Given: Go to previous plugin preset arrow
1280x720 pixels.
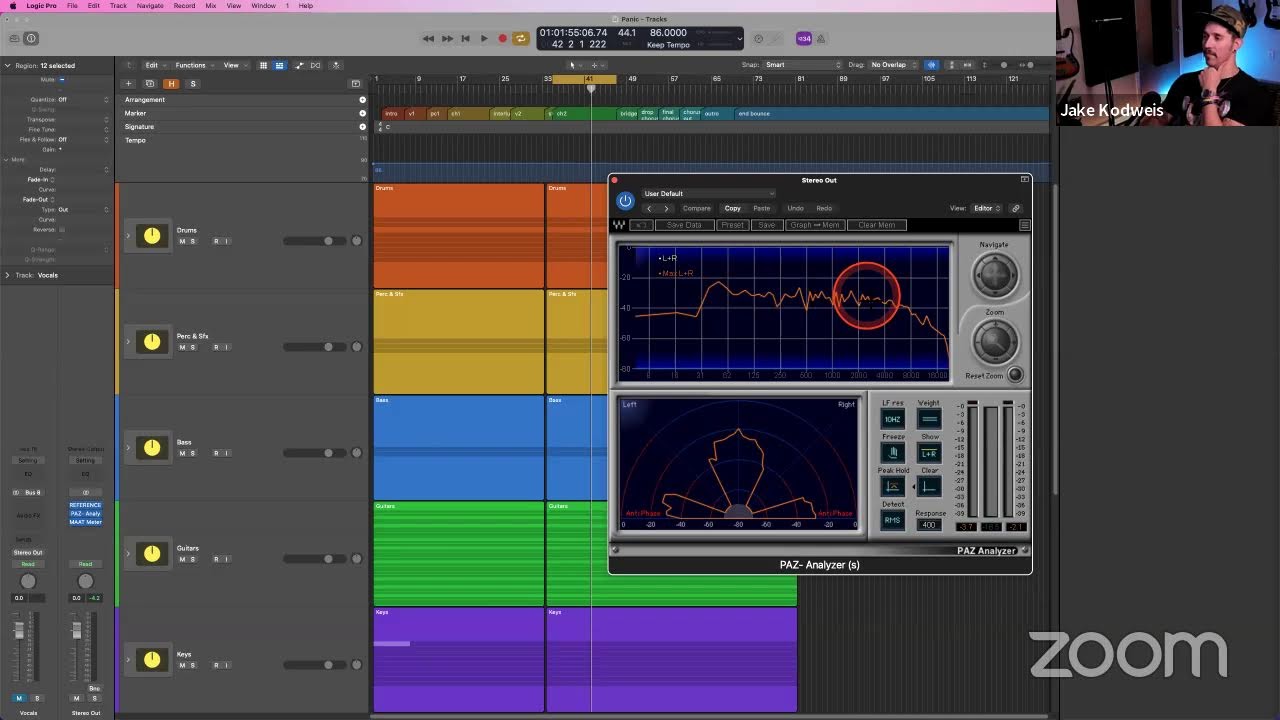Looking at the screenshot, I should coord(649,208).
